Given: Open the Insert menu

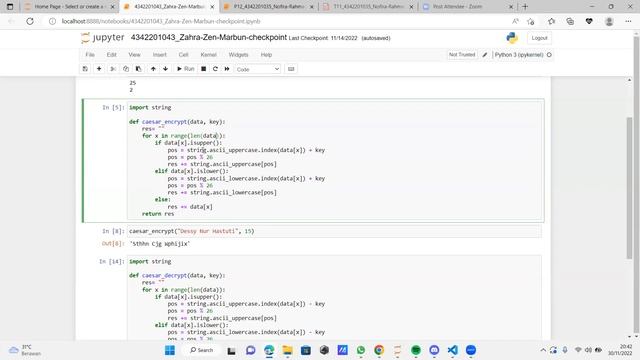Looking at the screenshot, I should click(160, 55).
